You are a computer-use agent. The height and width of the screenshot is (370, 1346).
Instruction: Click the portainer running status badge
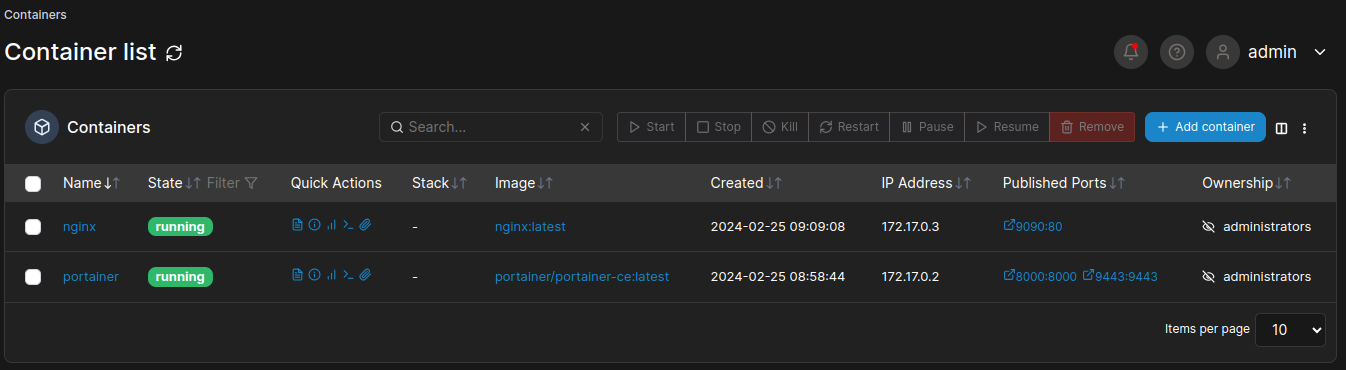[x=180, y=277]
